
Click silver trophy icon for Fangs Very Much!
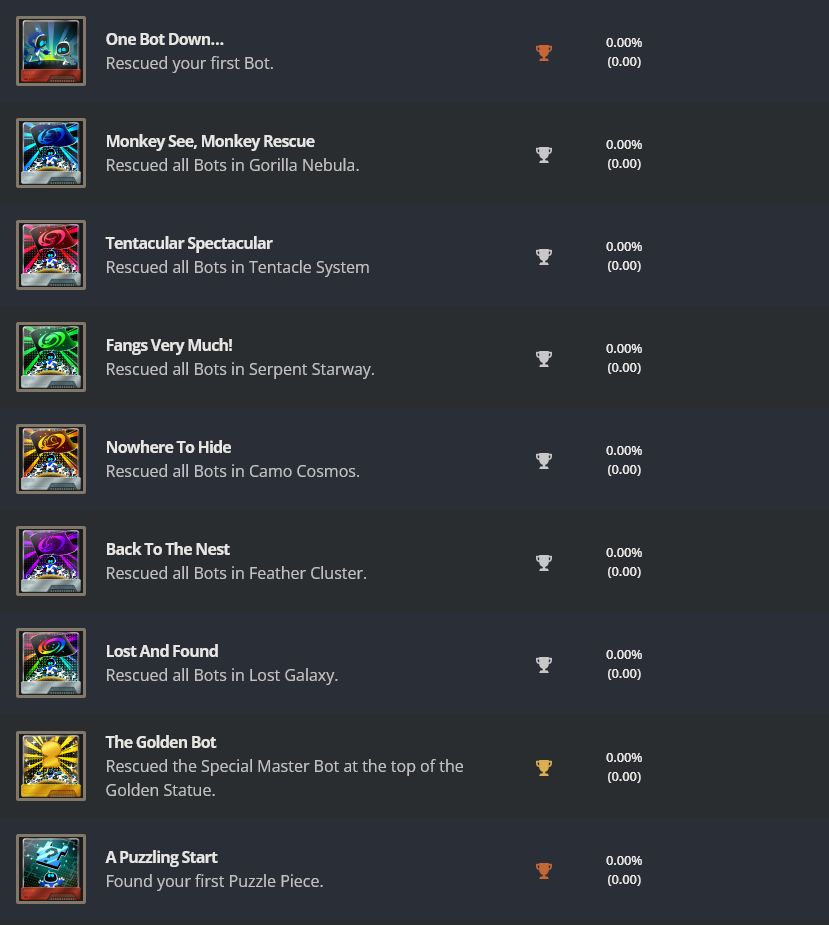(544, 359)
